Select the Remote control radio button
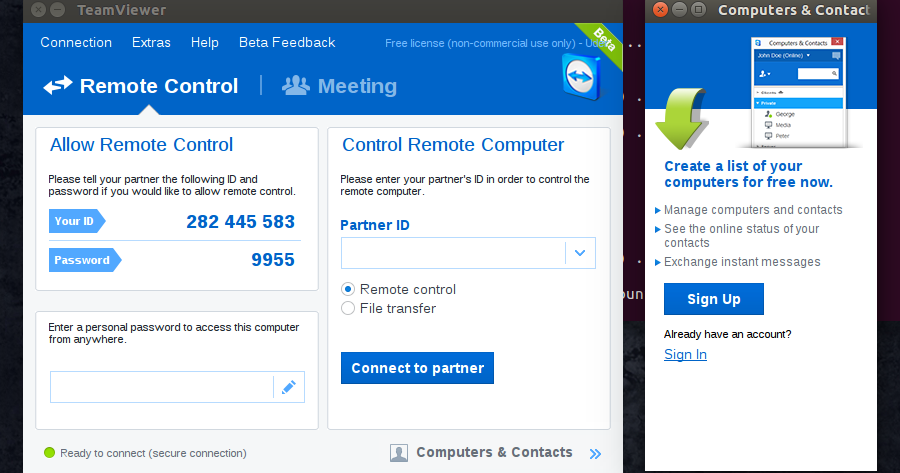 tap(348, 289)
